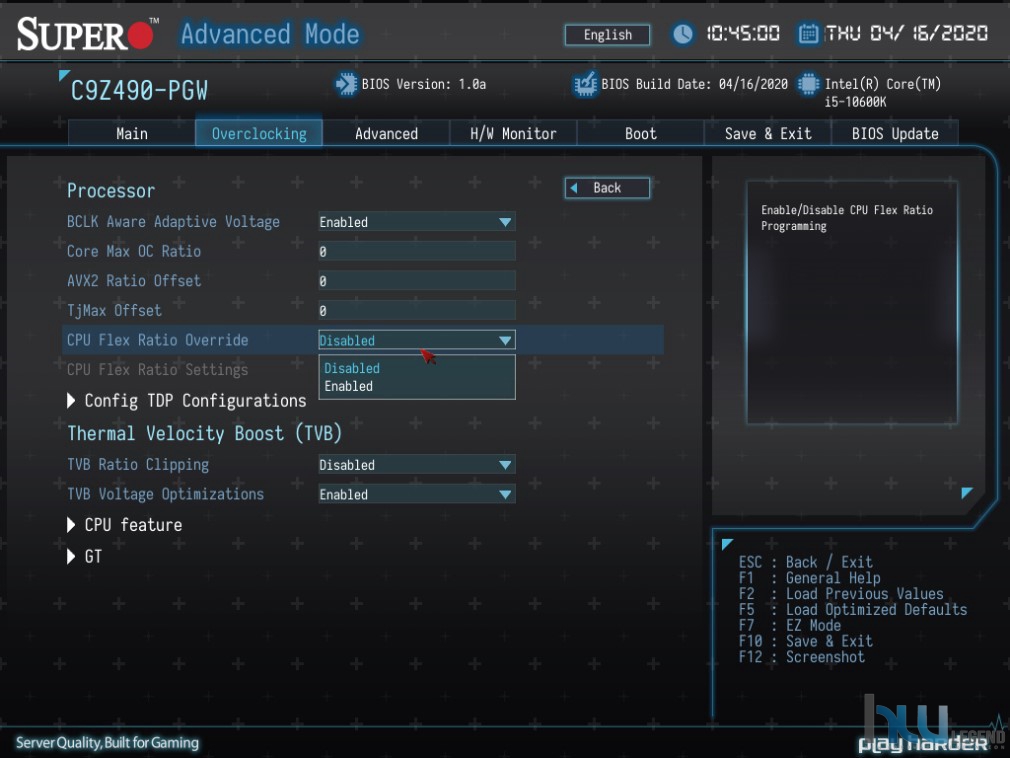Click the TjMax Offset input field
The height and width of the screenshot is (758, 1010).
point(417,311)
